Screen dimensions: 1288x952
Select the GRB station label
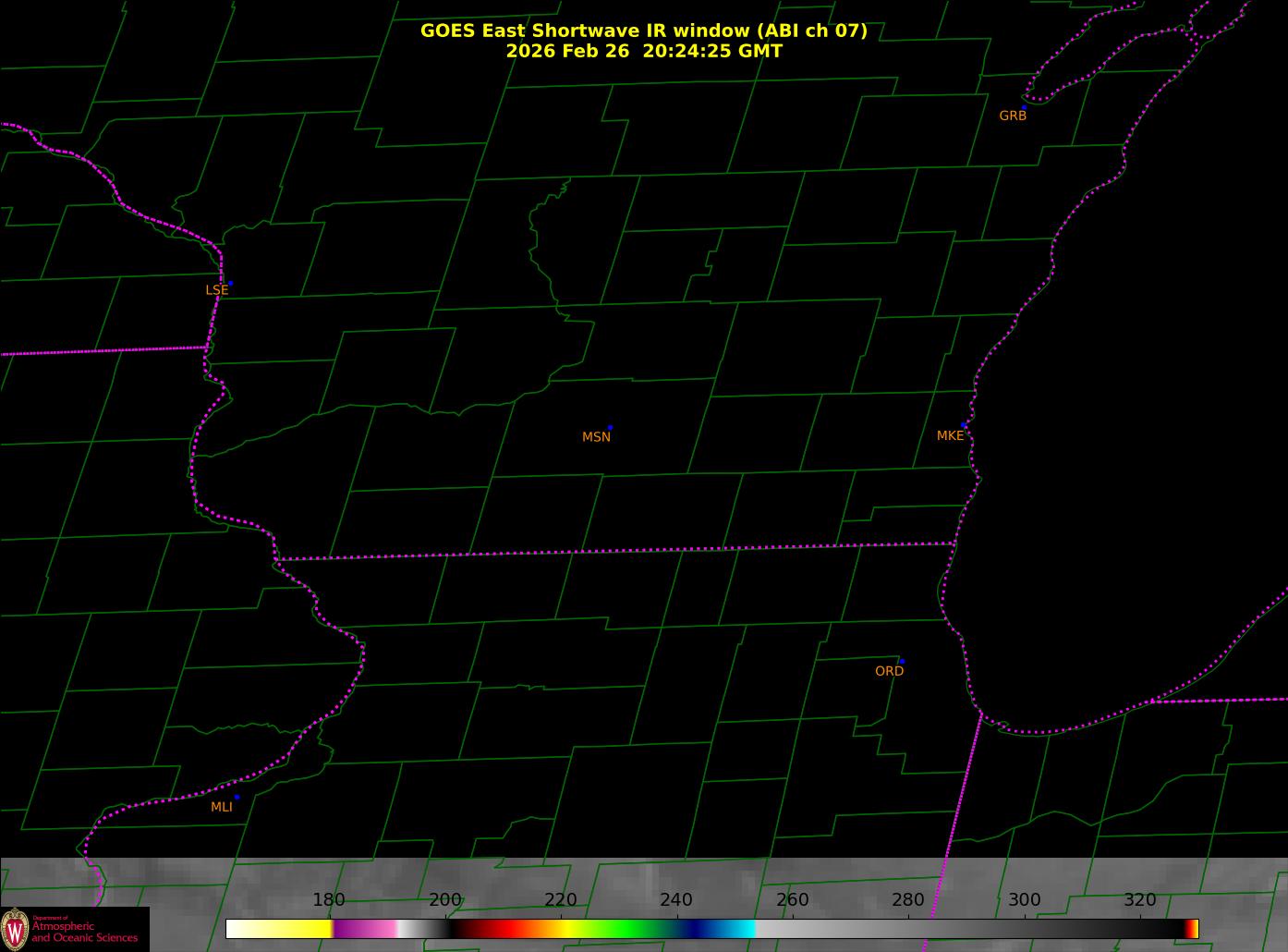[x=1013, y=116]
